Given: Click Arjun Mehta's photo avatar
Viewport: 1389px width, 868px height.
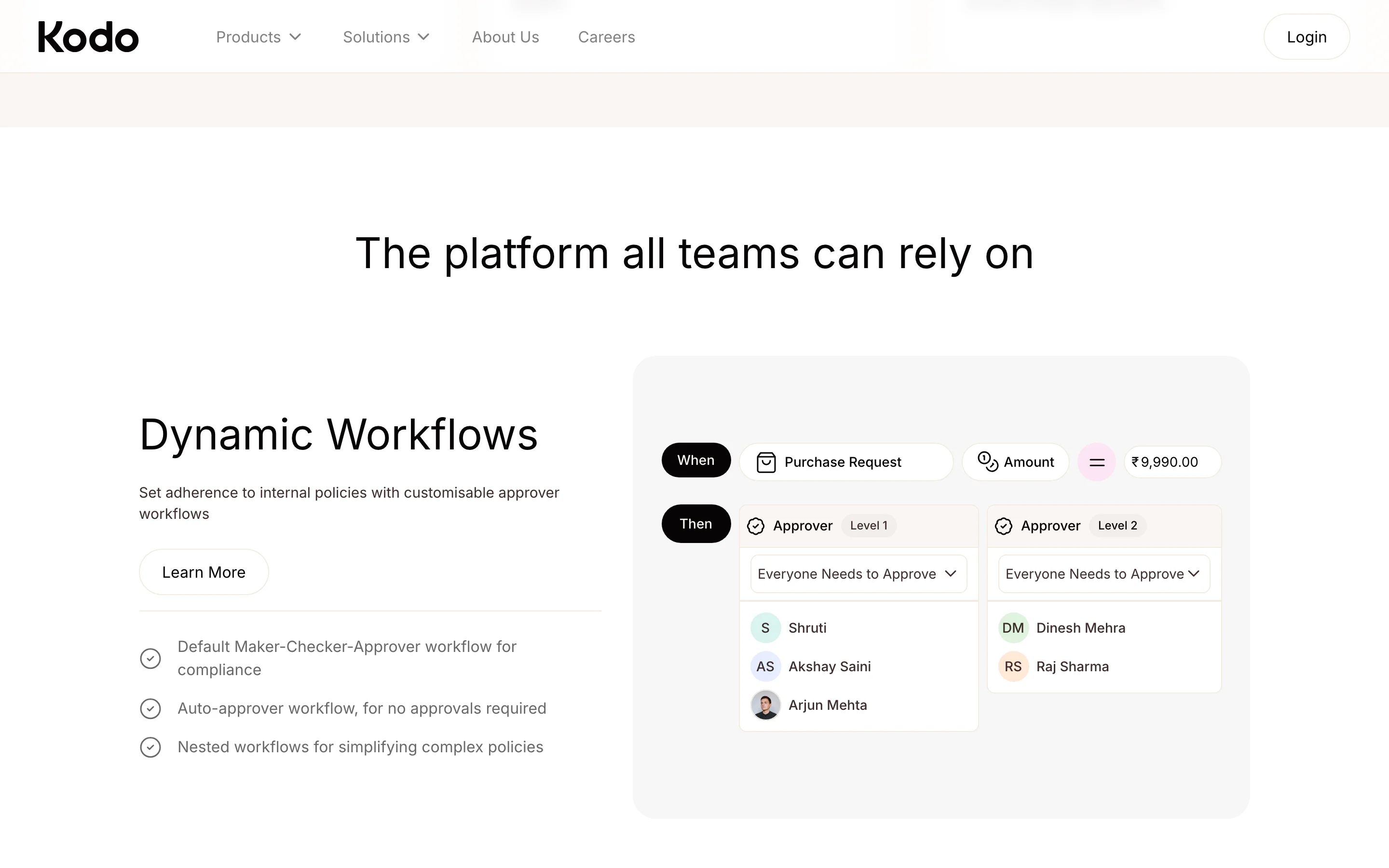Looking at the screenshot, I should (765, 705).
